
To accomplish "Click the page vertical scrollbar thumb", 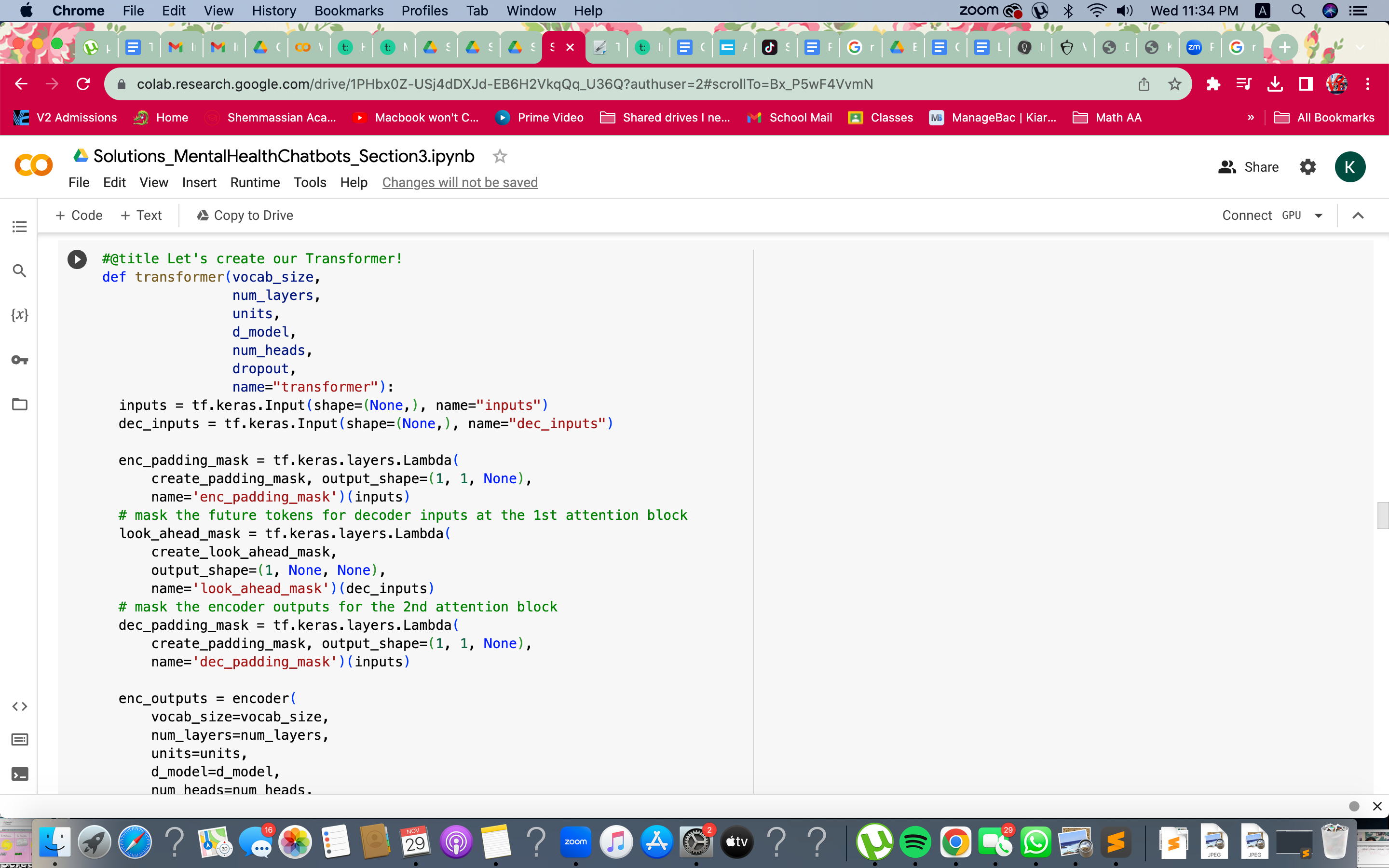I will coord(1382,515).
